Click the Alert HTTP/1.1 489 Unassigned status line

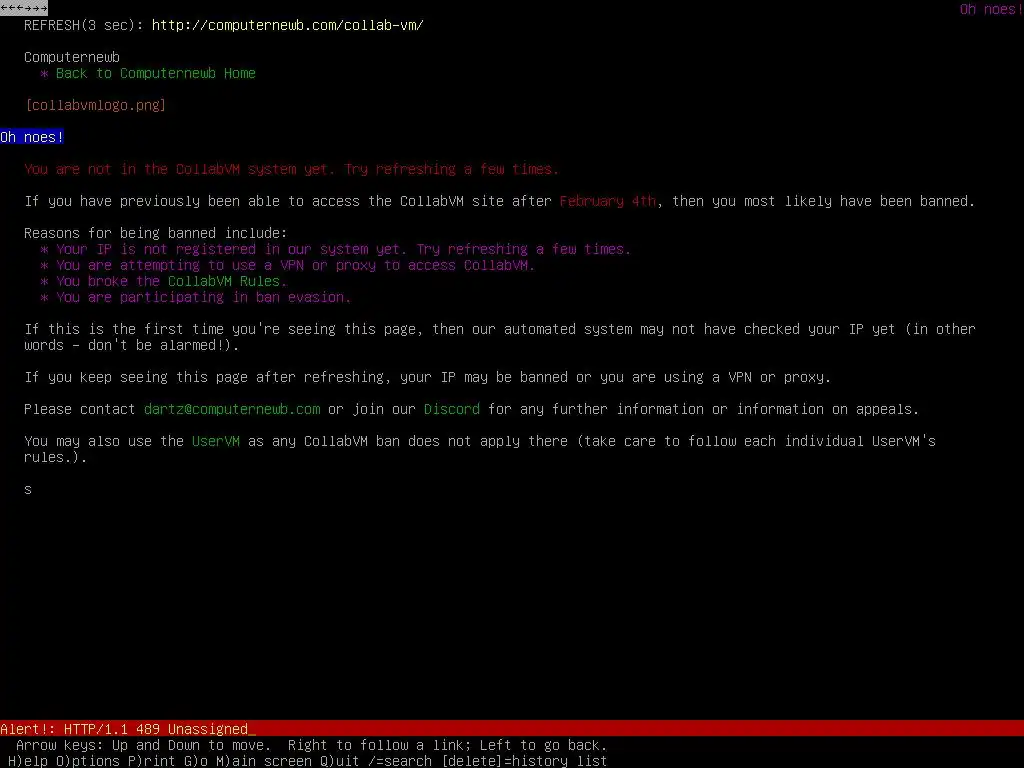[x=512, y=729]
